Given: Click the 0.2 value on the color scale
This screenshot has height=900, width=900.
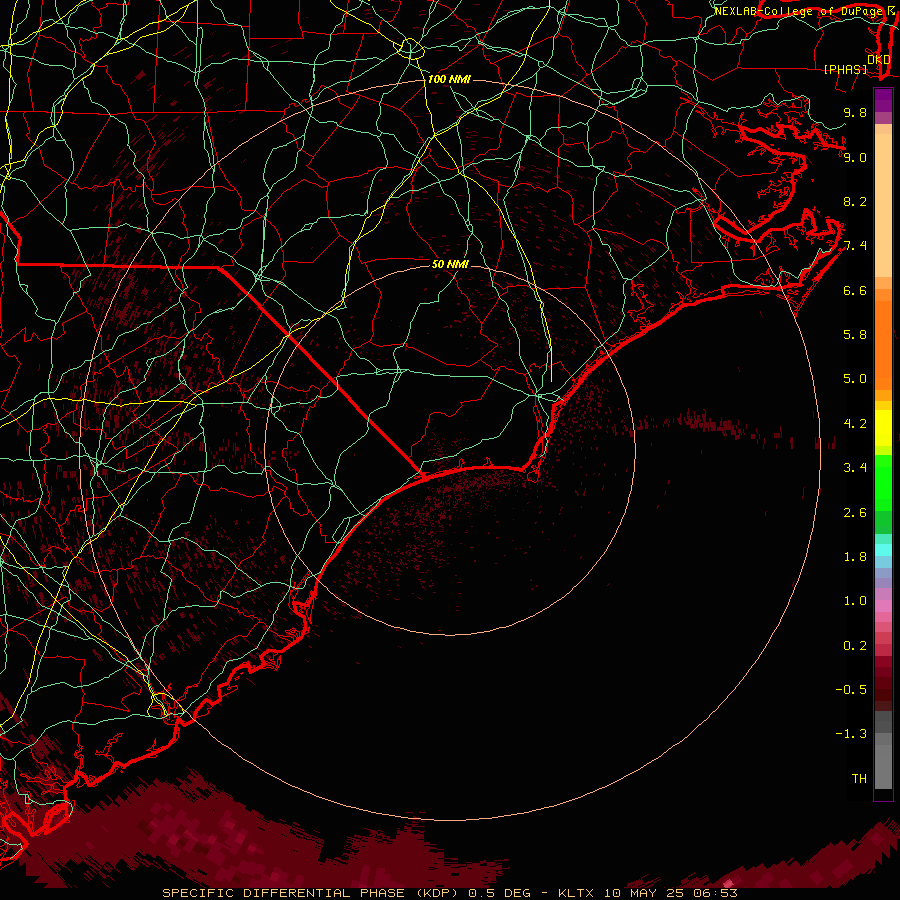Looking at the screenshot, I should pyautogui.click(x=855, y=646).
